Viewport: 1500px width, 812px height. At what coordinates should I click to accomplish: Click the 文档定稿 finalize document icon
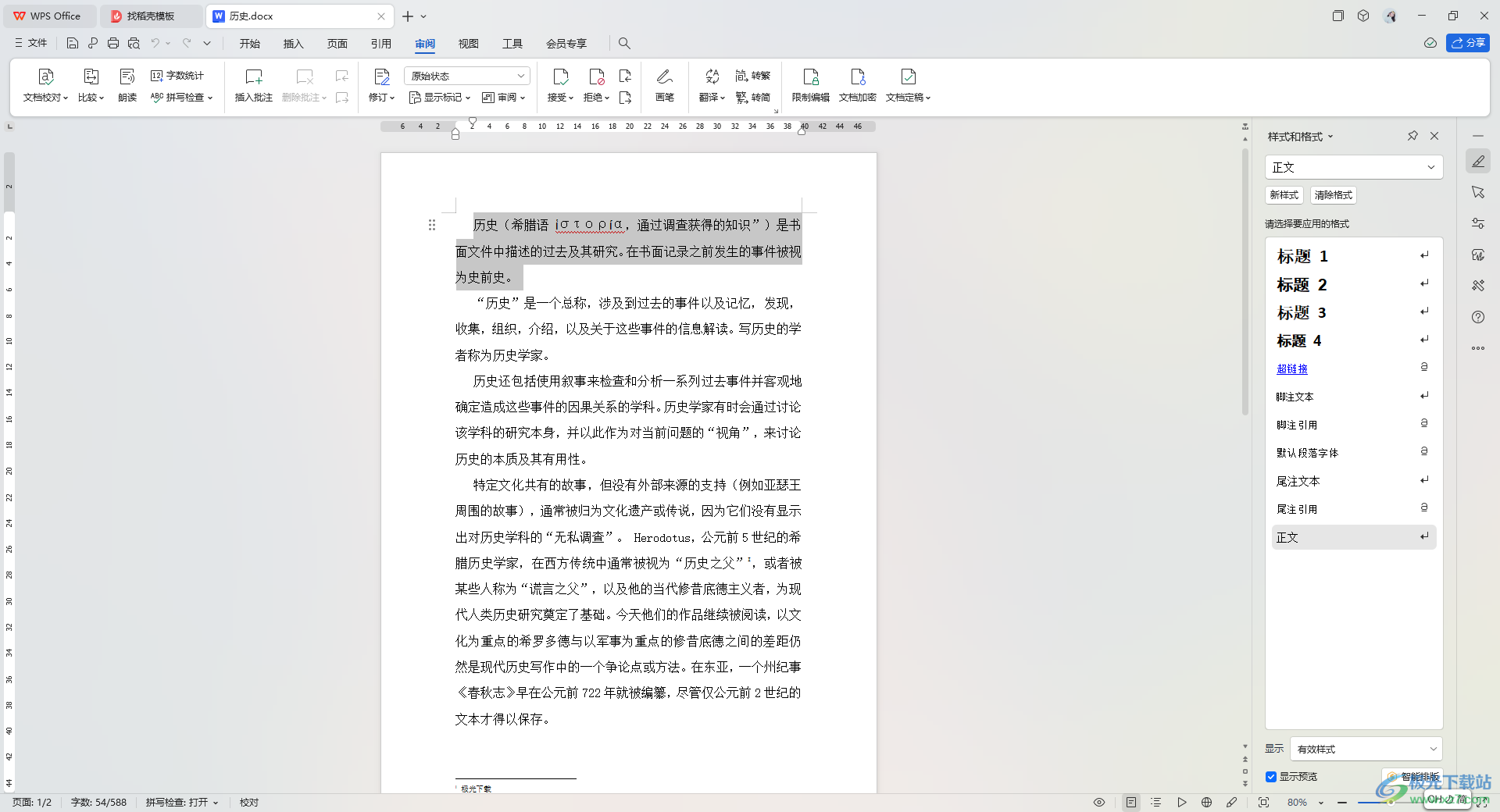pos(908,77)
